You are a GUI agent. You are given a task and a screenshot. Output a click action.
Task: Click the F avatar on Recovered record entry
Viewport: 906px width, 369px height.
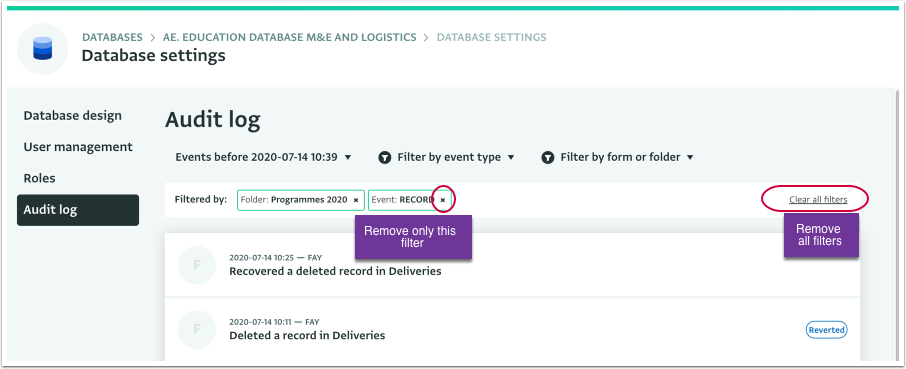click(x=196, y=265)
